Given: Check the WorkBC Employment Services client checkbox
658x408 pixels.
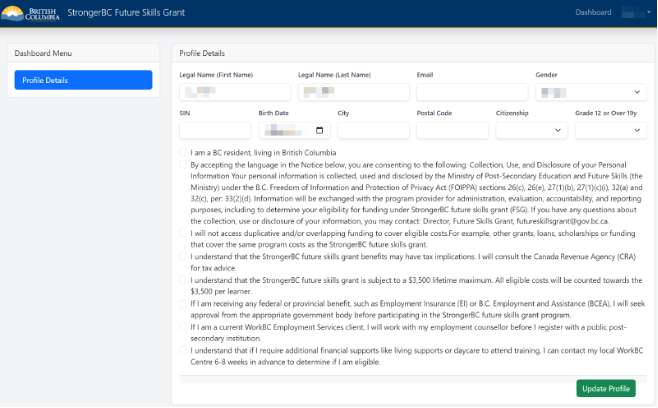Looking at the screenshot, I should click(x=183, y=327).
